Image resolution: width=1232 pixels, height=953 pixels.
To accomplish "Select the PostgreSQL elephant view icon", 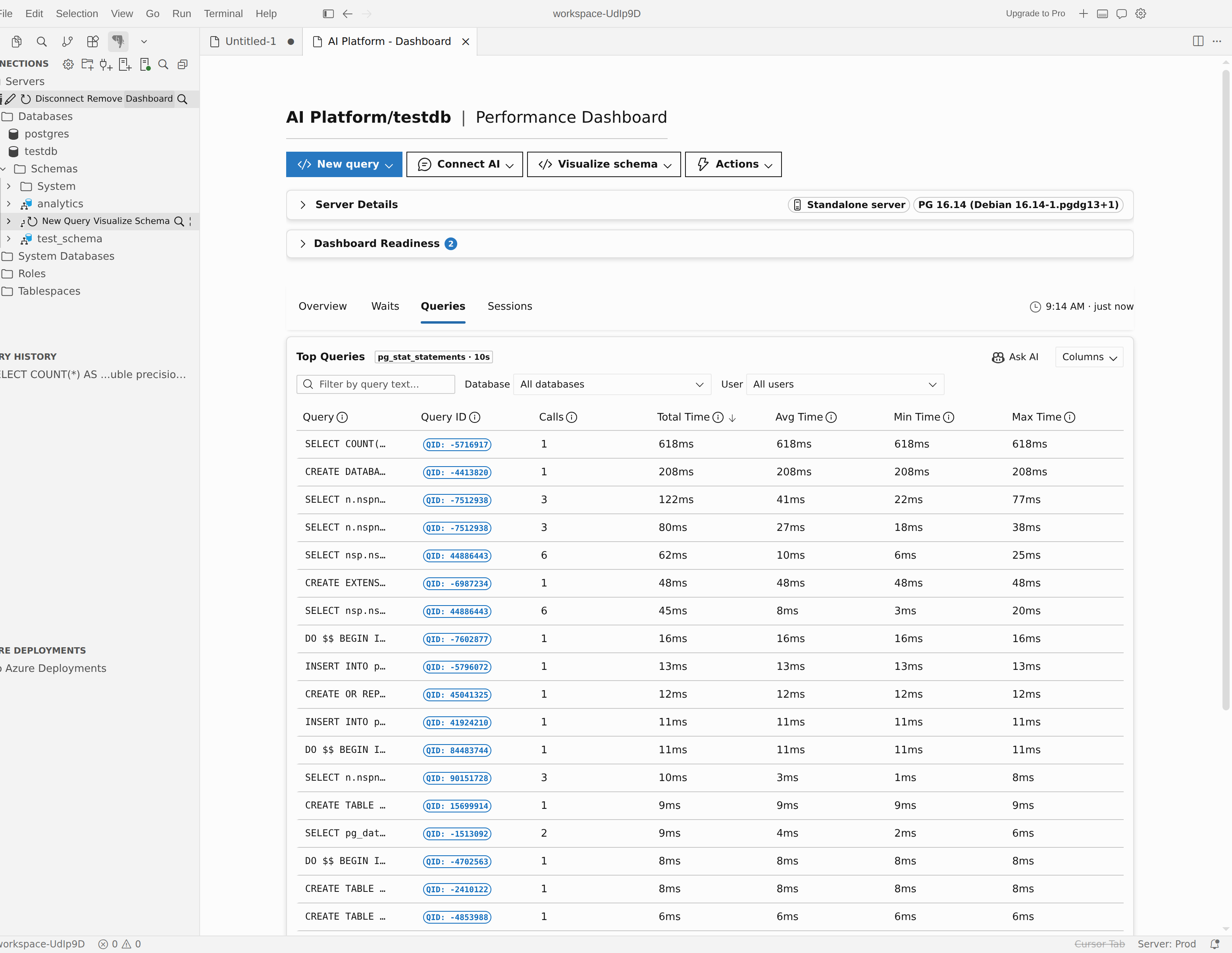I will [118, 41].
